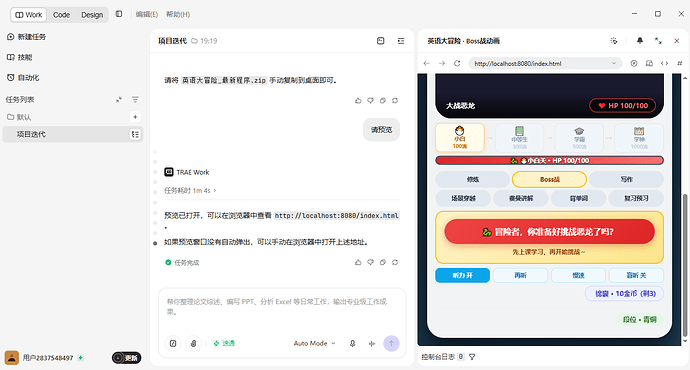Click the hash icon in preview toolbar
This screenshot has width=690, height=370.
[x=679, y=63]
